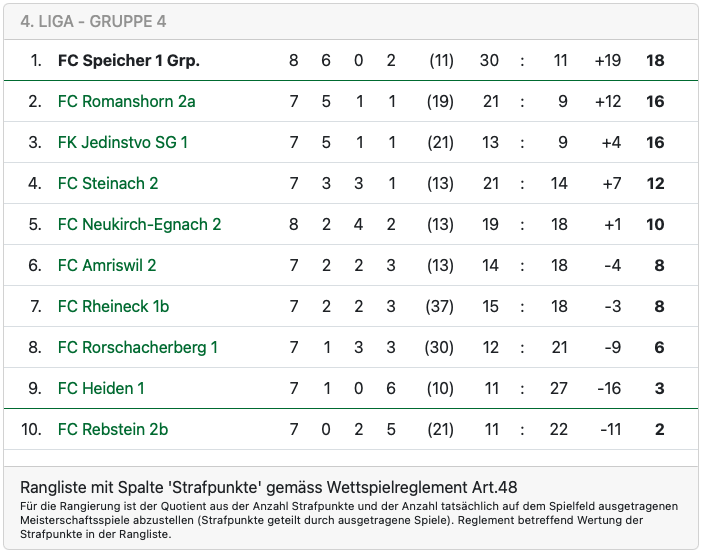The image size is (706, 558).
Task: Open the FC Neukirch-Egnach 2 team page
Action: [139, 224]
